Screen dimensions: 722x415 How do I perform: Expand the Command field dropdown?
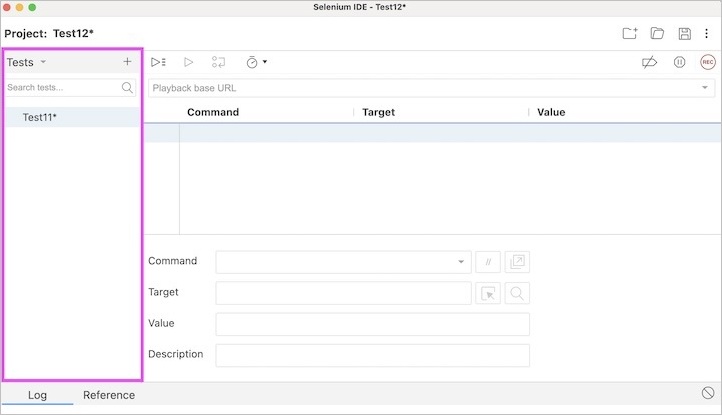pyautogui.click(x=462, y=262)
